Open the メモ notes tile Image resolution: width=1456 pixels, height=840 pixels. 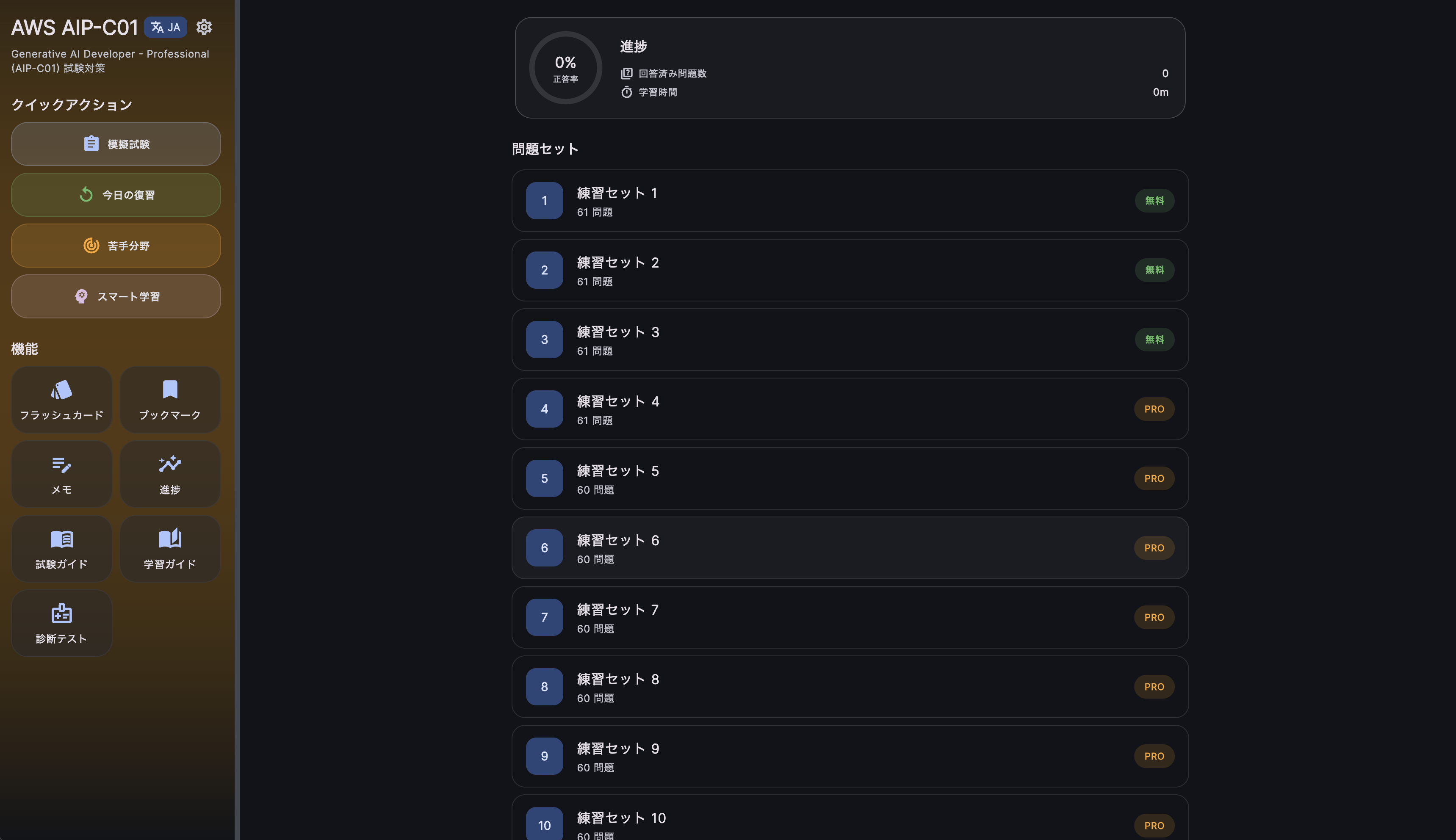tap(62, 474)
